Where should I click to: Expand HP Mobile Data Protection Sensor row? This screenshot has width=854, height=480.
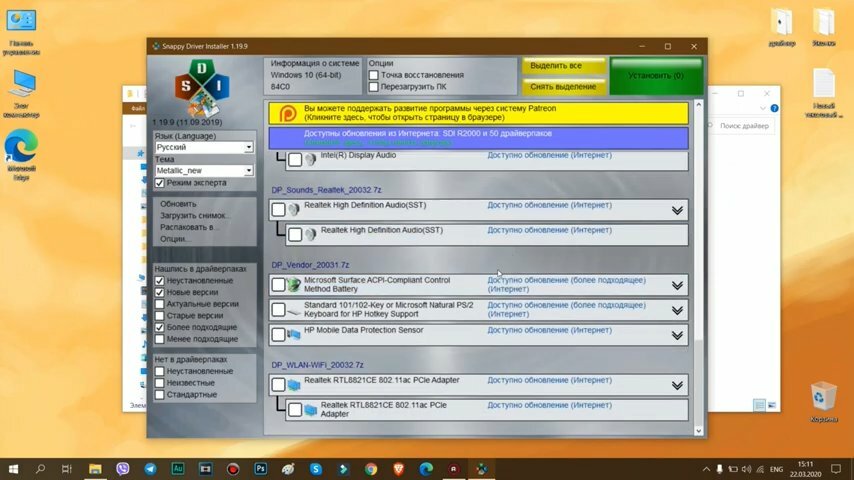tap(677, 336)
